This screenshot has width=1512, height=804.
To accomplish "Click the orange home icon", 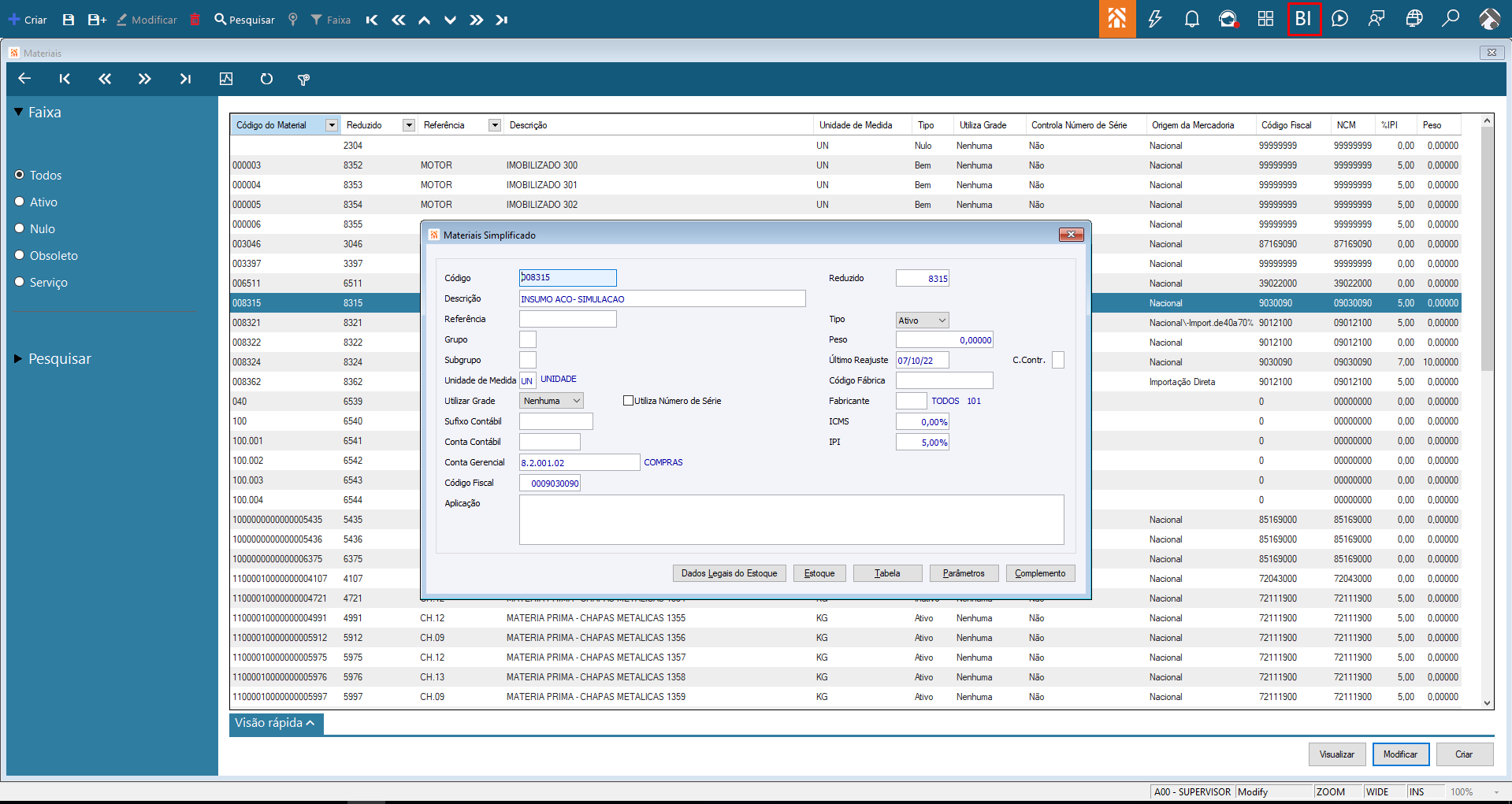I will 1116,19.
